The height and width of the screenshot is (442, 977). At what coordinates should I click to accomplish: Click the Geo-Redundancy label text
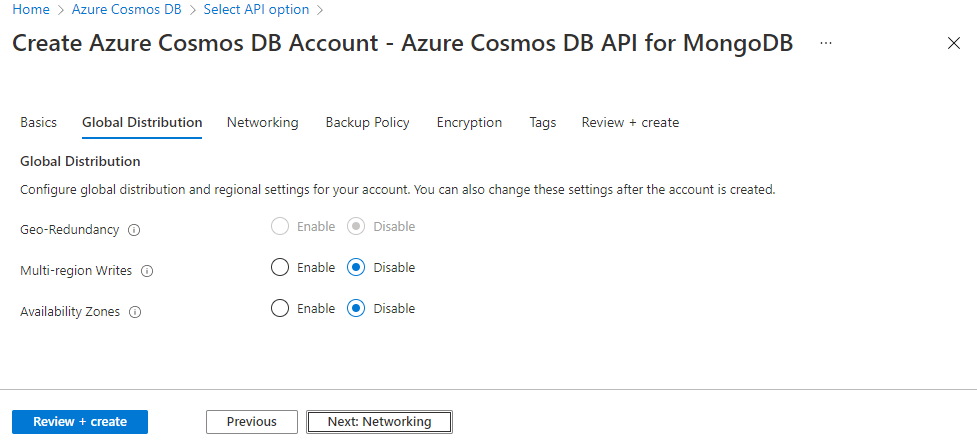tap(69, 229)
